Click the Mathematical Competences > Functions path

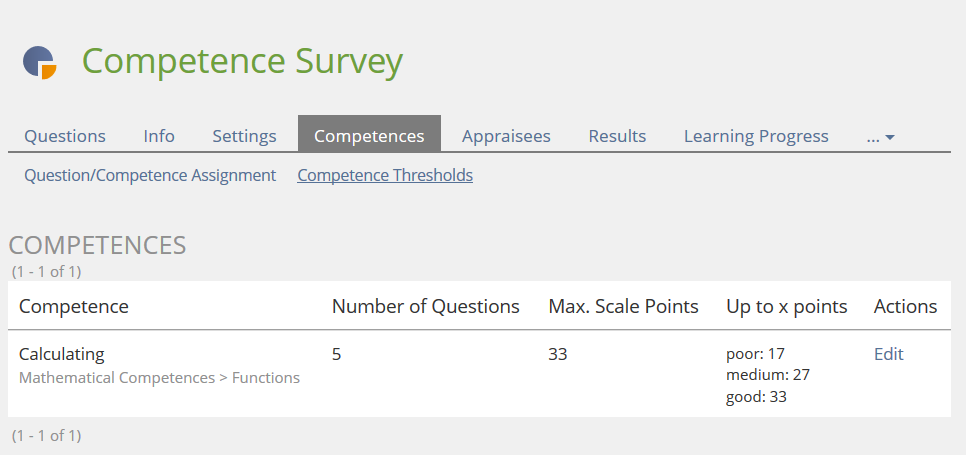(x=159, y=378)
